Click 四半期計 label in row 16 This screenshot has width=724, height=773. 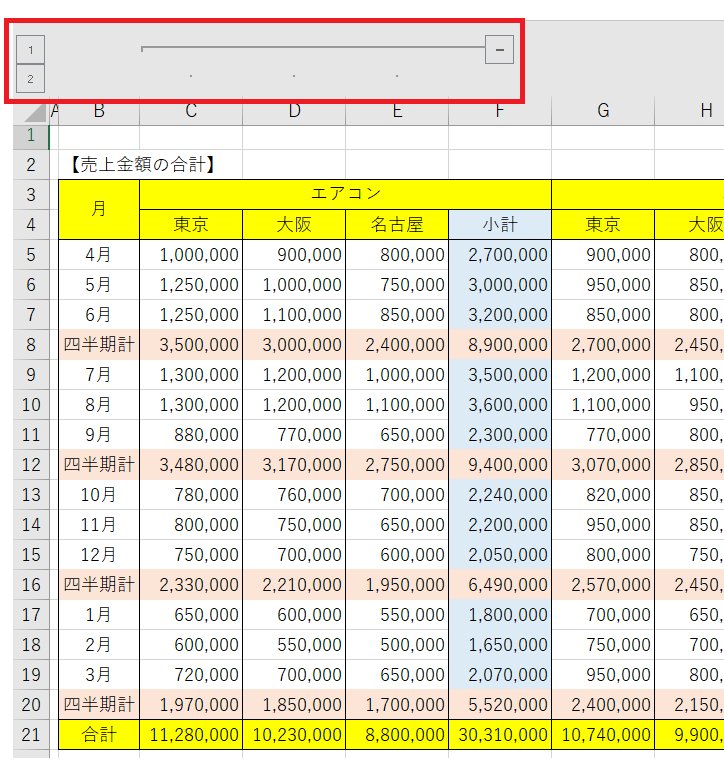[99, 585]
